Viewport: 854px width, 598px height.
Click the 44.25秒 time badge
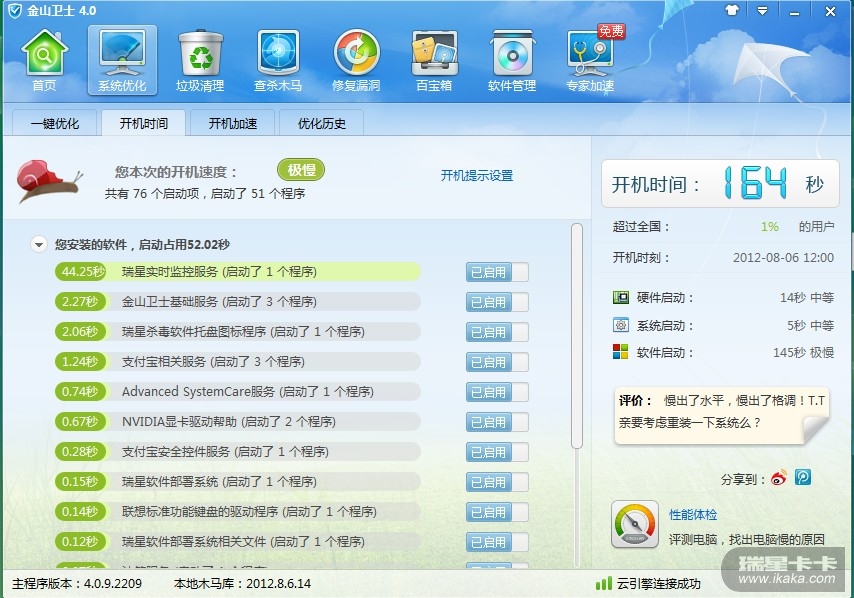[x=81, y=271]
